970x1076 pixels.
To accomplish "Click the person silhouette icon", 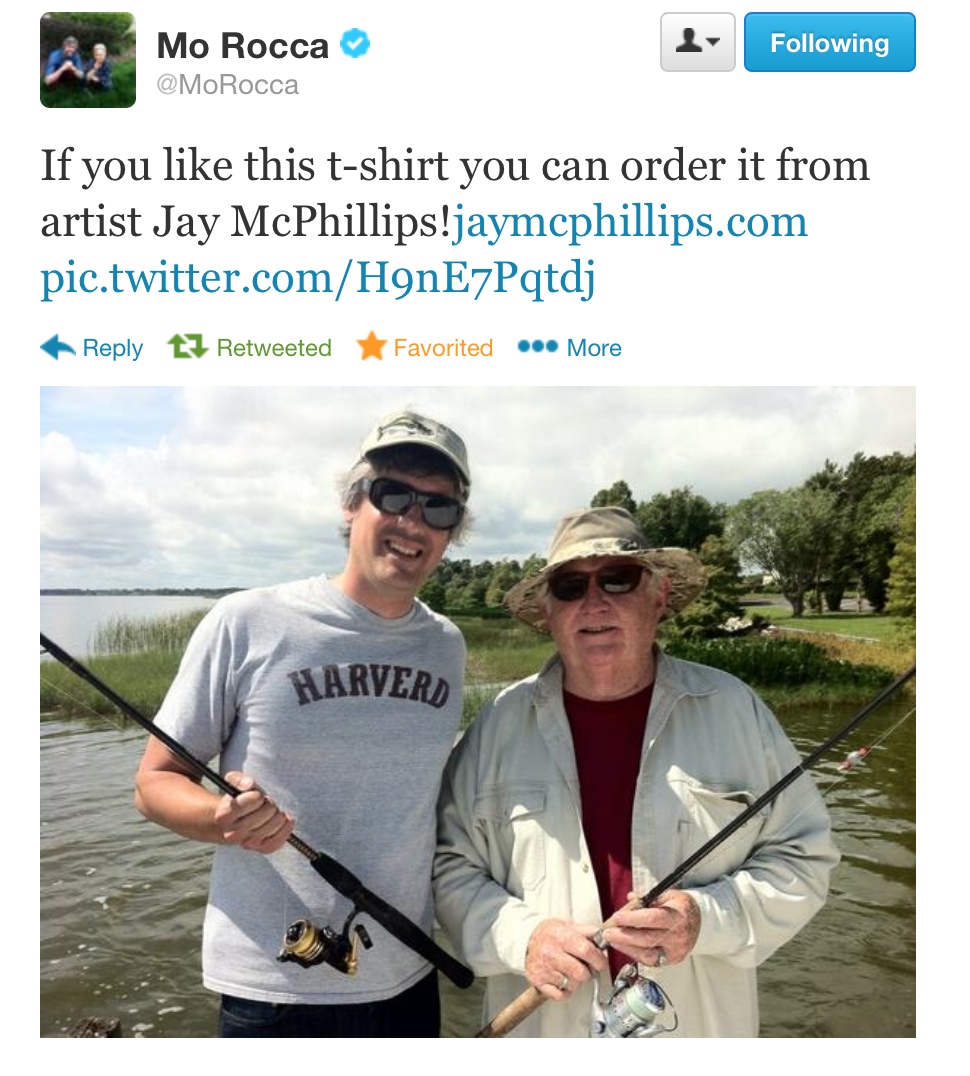I will point(689,41).
